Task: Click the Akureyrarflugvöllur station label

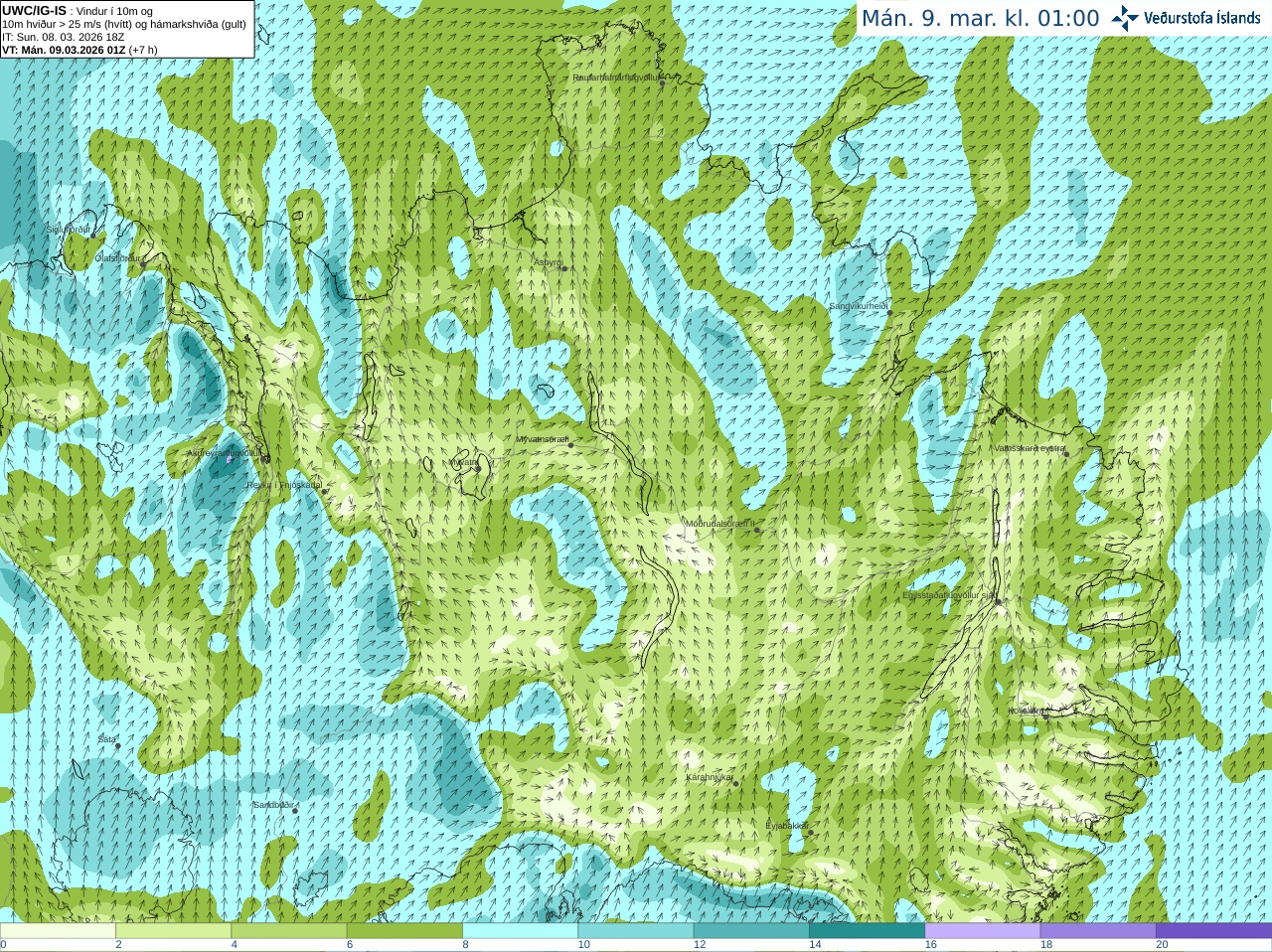Action: coord(225,453)
